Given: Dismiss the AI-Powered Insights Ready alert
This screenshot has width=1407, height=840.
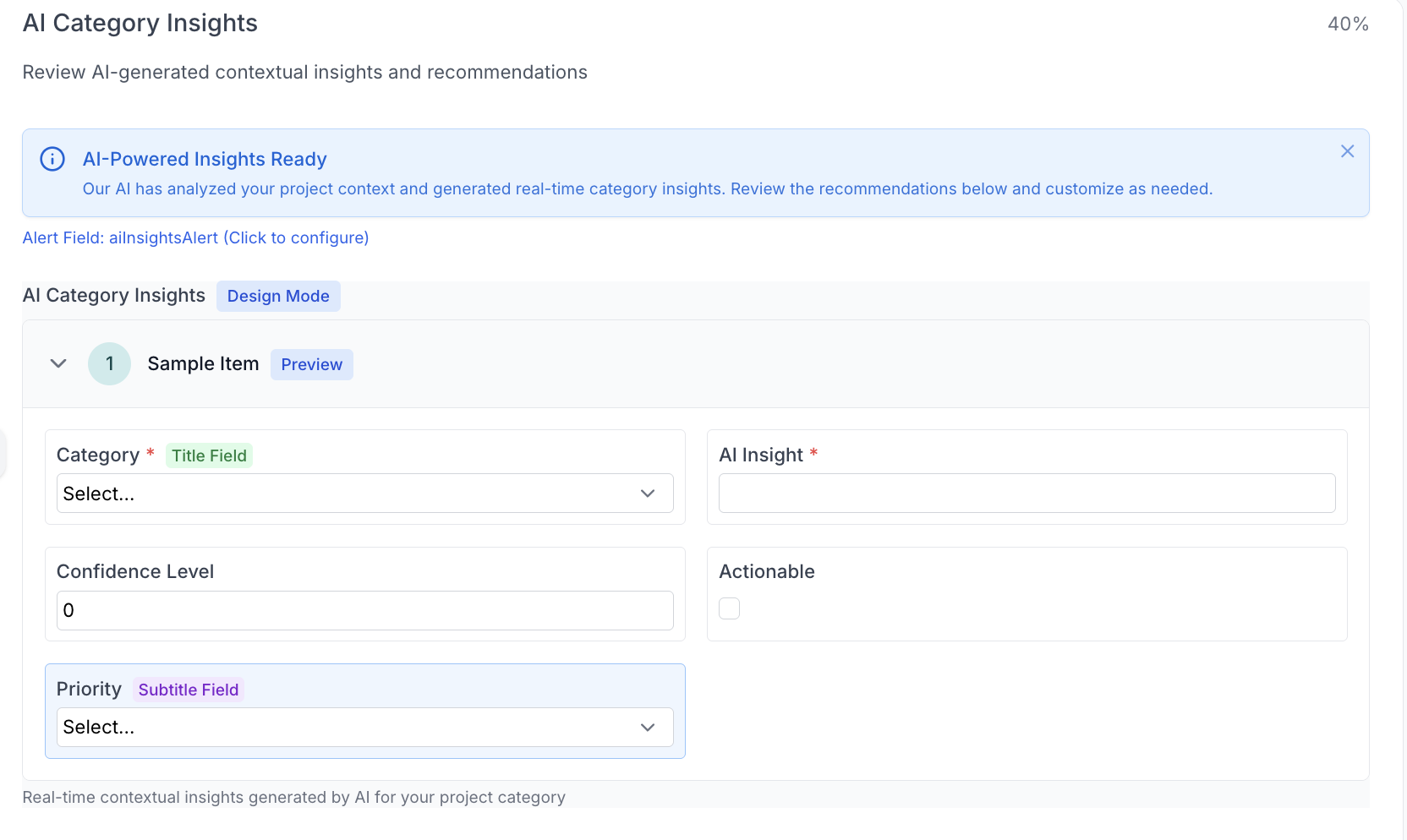Looking at the screenshot, I should pos(1347,151).
